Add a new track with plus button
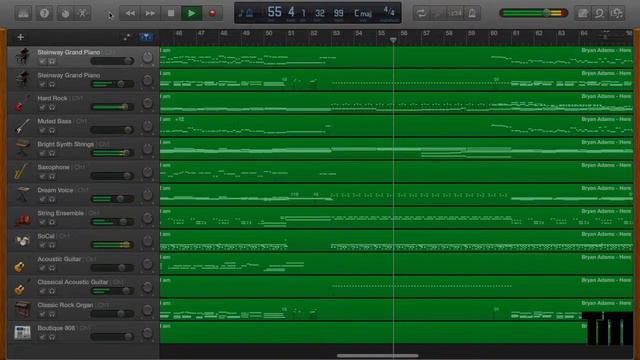640x360 pixels. [20, 37]
